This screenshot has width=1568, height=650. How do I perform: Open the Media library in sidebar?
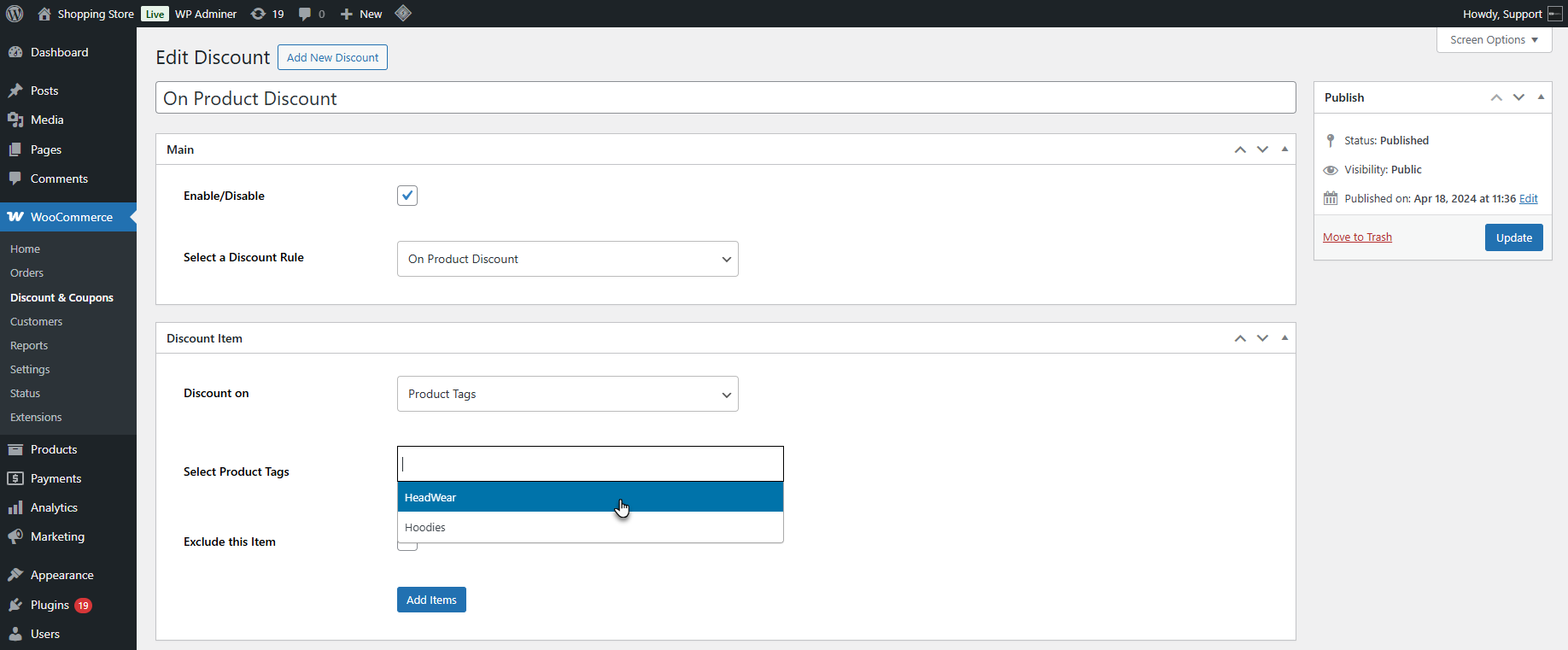click(x=47, y=120)
